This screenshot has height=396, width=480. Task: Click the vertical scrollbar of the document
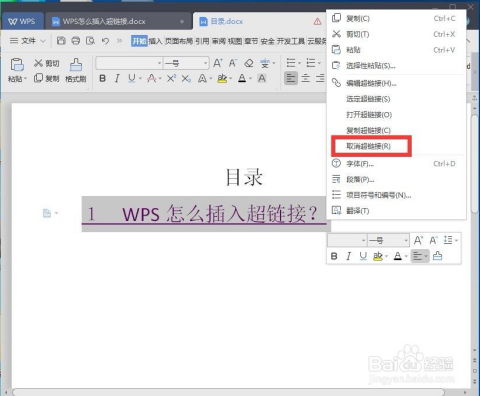tap(475, 163)
